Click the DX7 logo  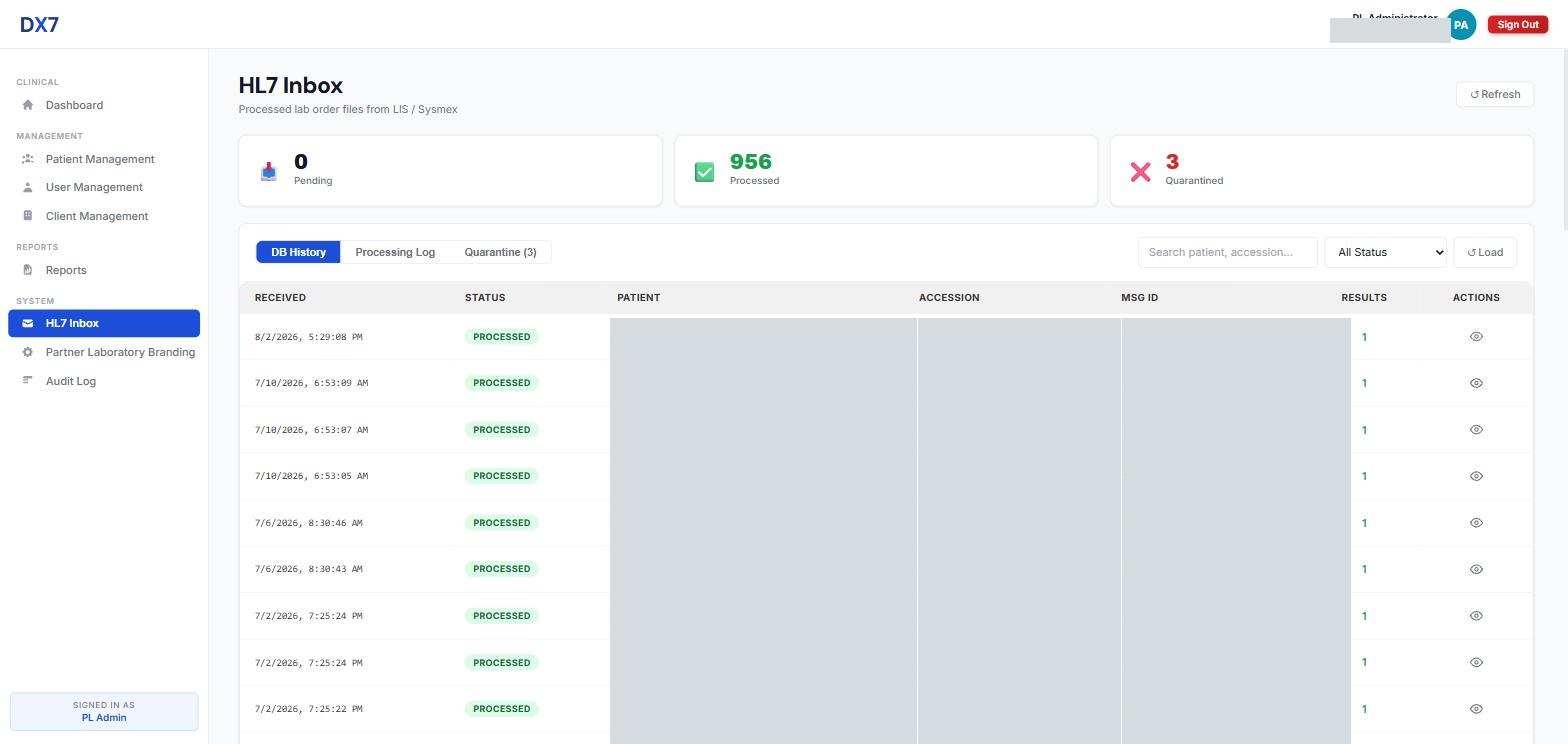(39, 25)
